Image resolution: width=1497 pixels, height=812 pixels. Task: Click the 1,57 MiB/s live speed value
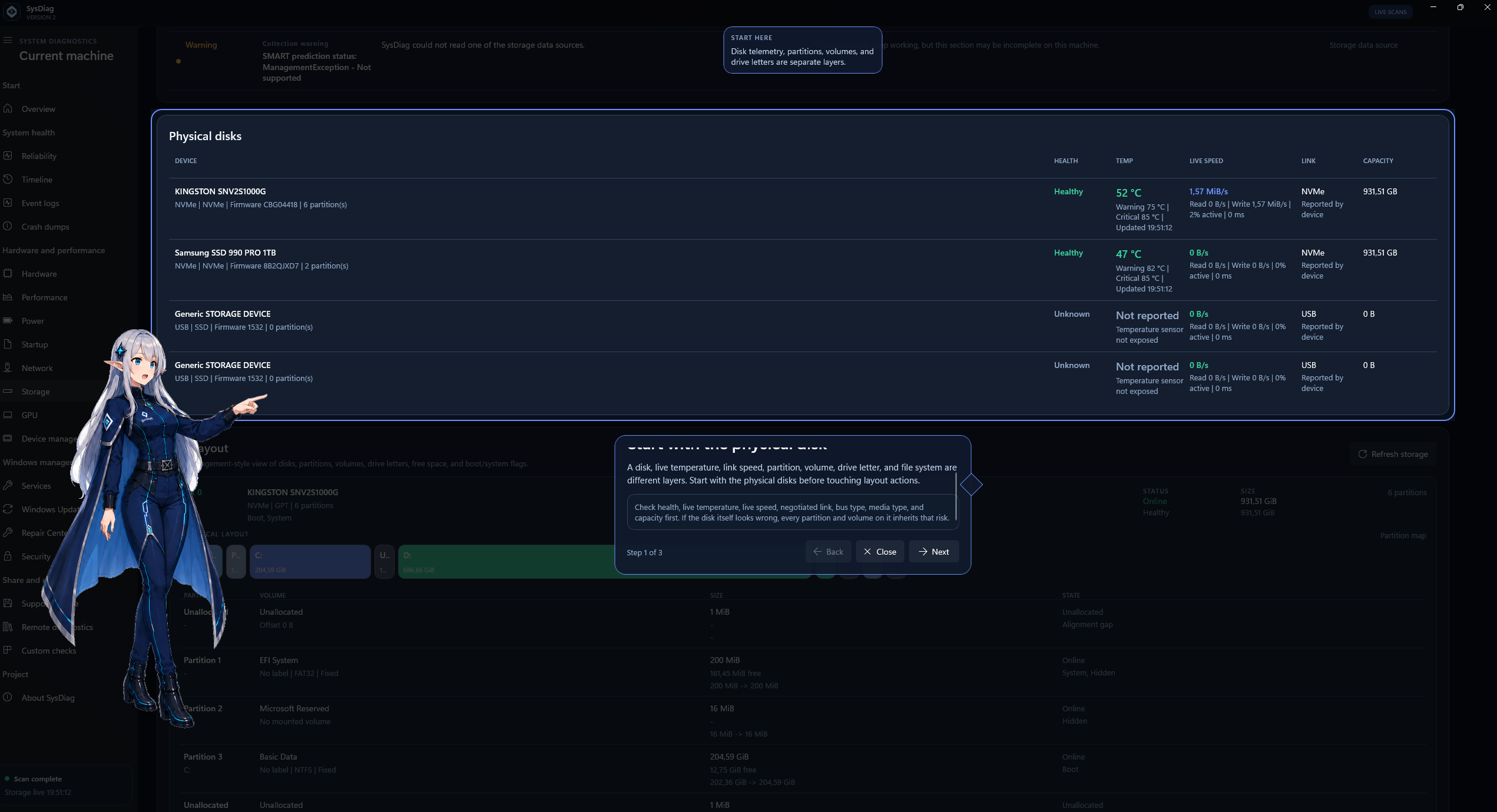click(1208, 191)
